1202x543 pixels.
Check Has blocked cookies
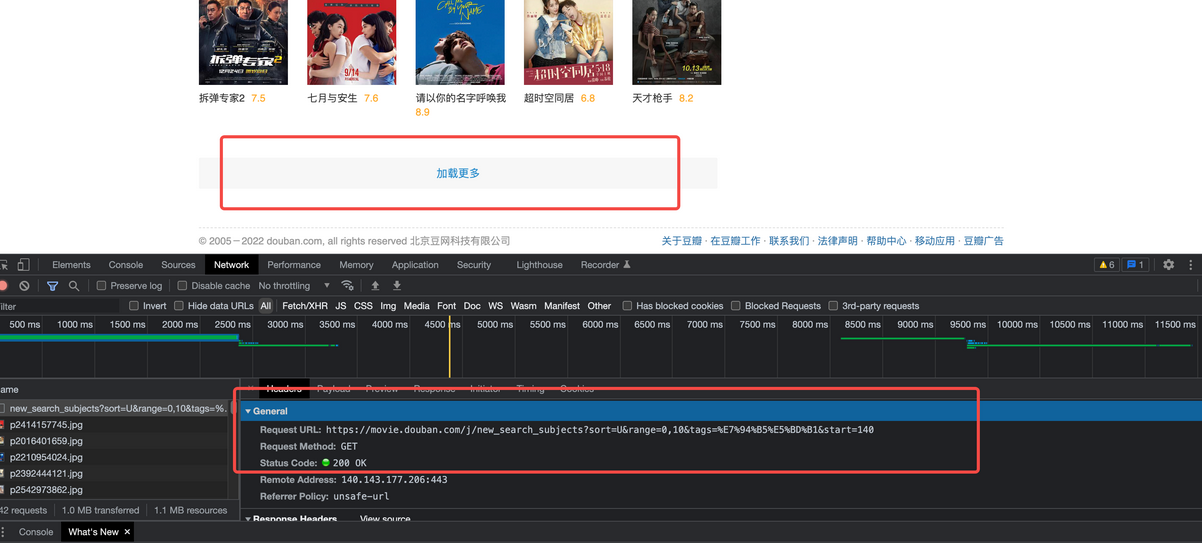[627, 306]
